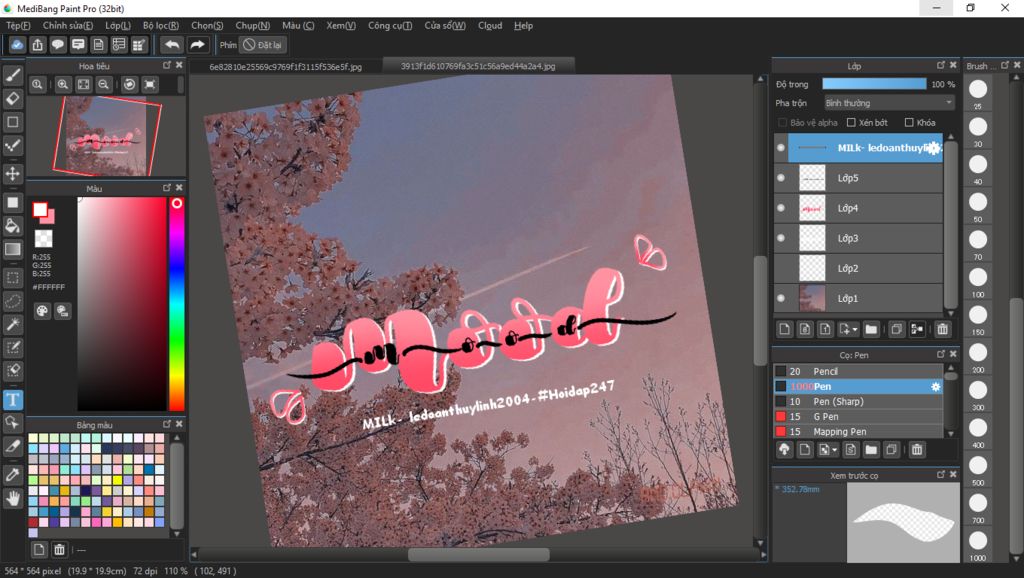Image resolution: width=1024 pixels, height=578 pixels.
Task: Undock the Hoa tiêu panel
Action: [x=167, y=65]
